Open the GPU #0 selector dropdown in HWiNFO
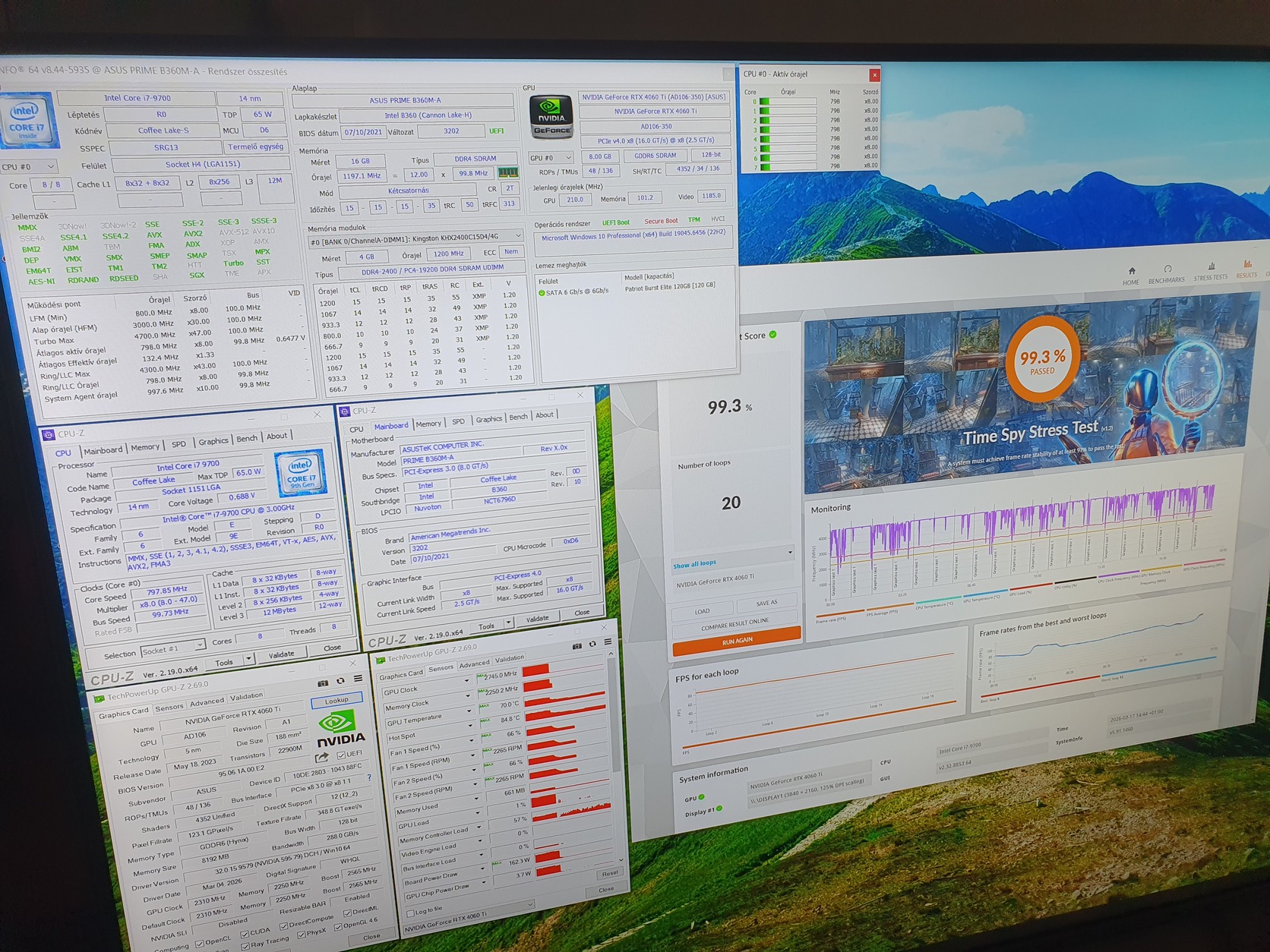The image size is (1270, 952). 551,158
